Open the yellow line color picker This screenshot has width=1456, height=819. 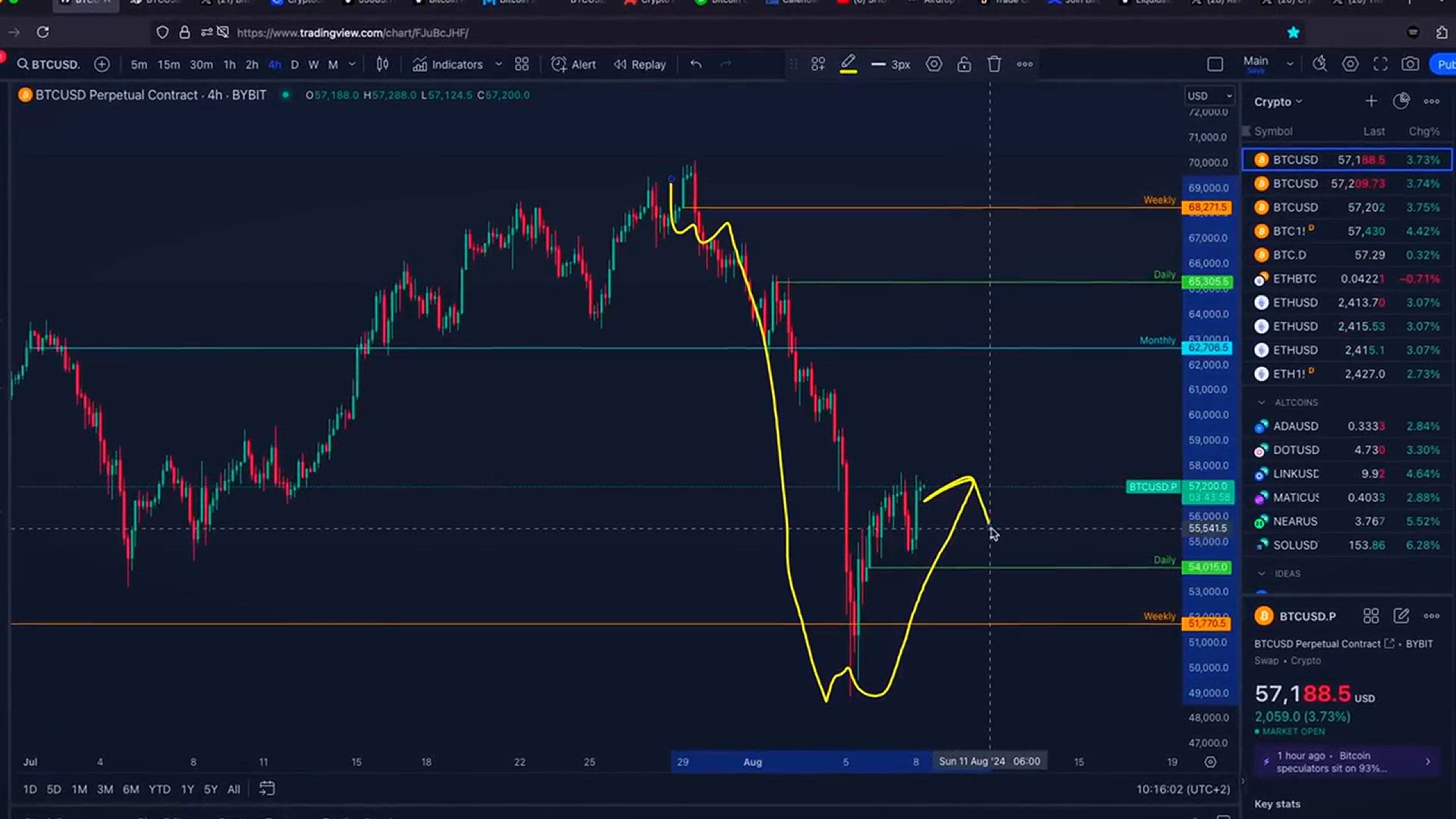click(x=849, y=64)
